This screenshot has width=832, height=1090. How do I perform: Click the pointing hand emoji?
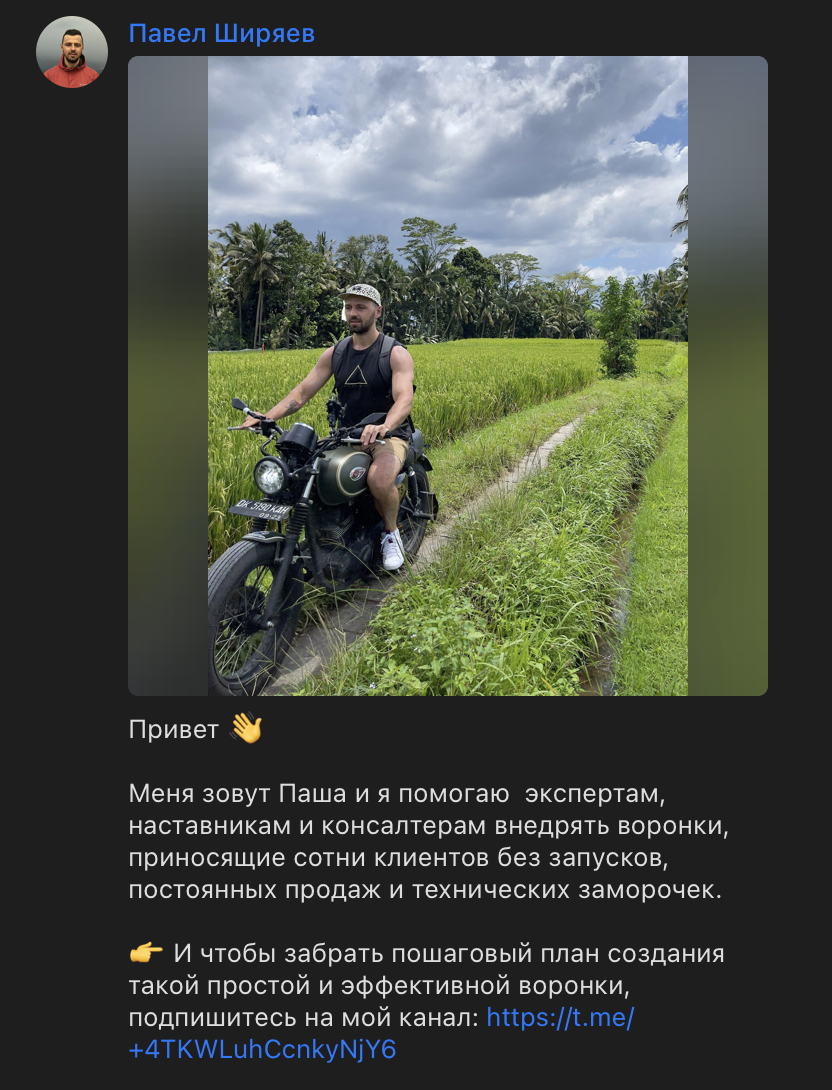point(146,952)
